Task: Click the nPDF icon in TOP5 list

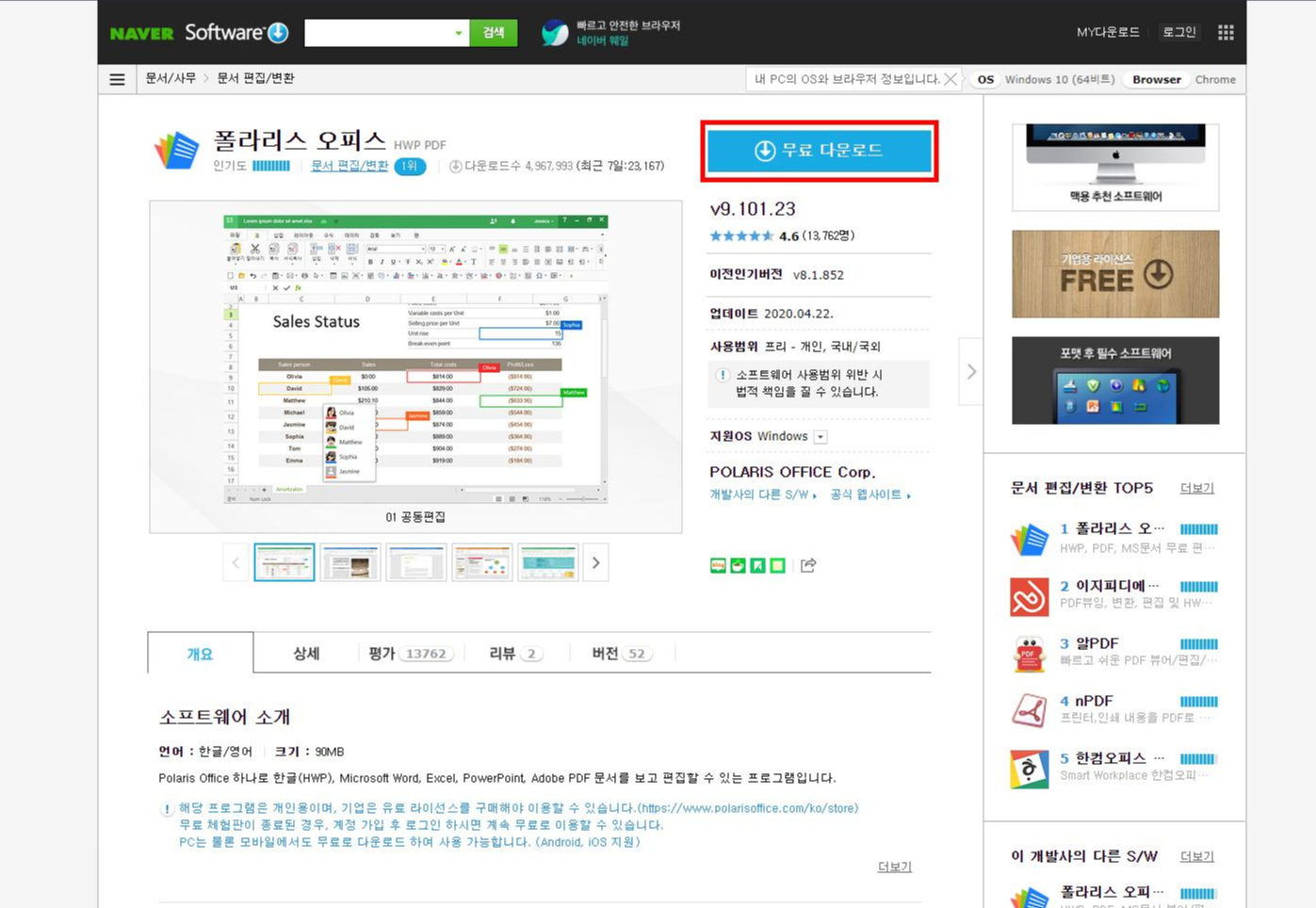Action: (x=1029, y=711)
